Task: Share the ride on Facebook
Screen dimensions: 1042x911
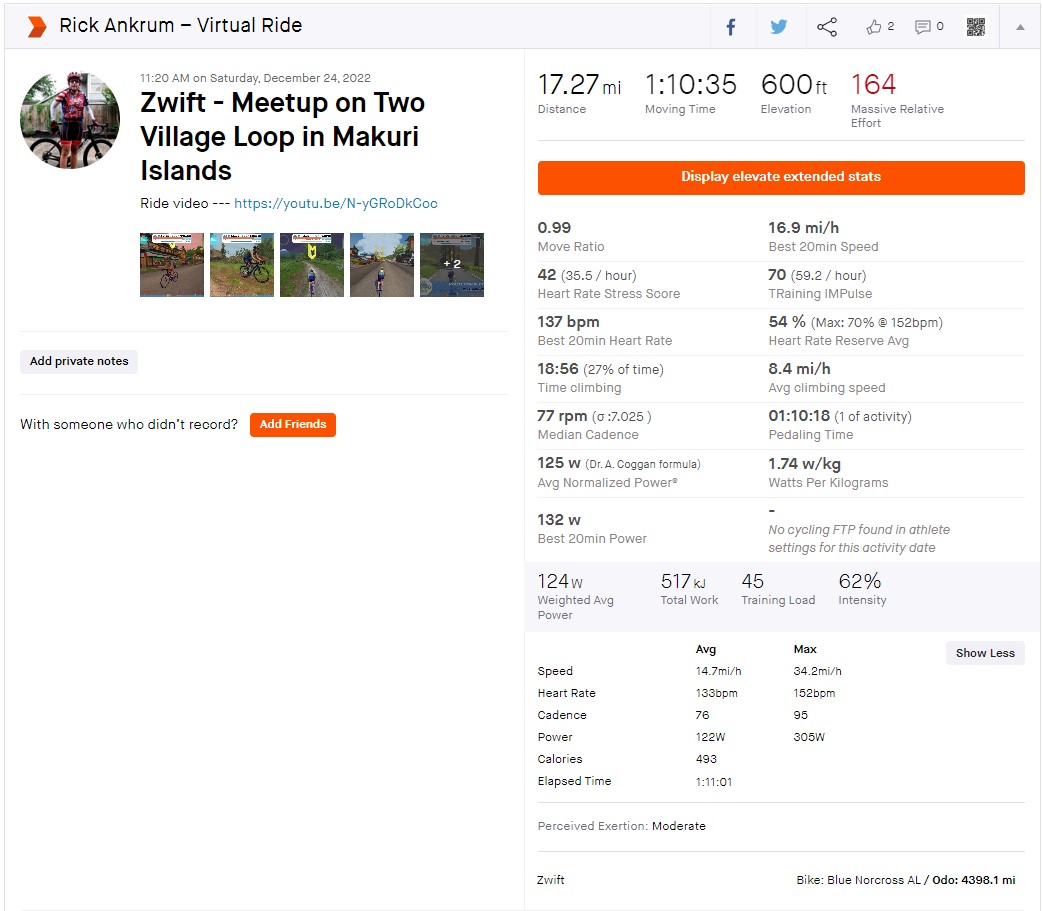Action: pyautogui.click(x=731, y=27)
